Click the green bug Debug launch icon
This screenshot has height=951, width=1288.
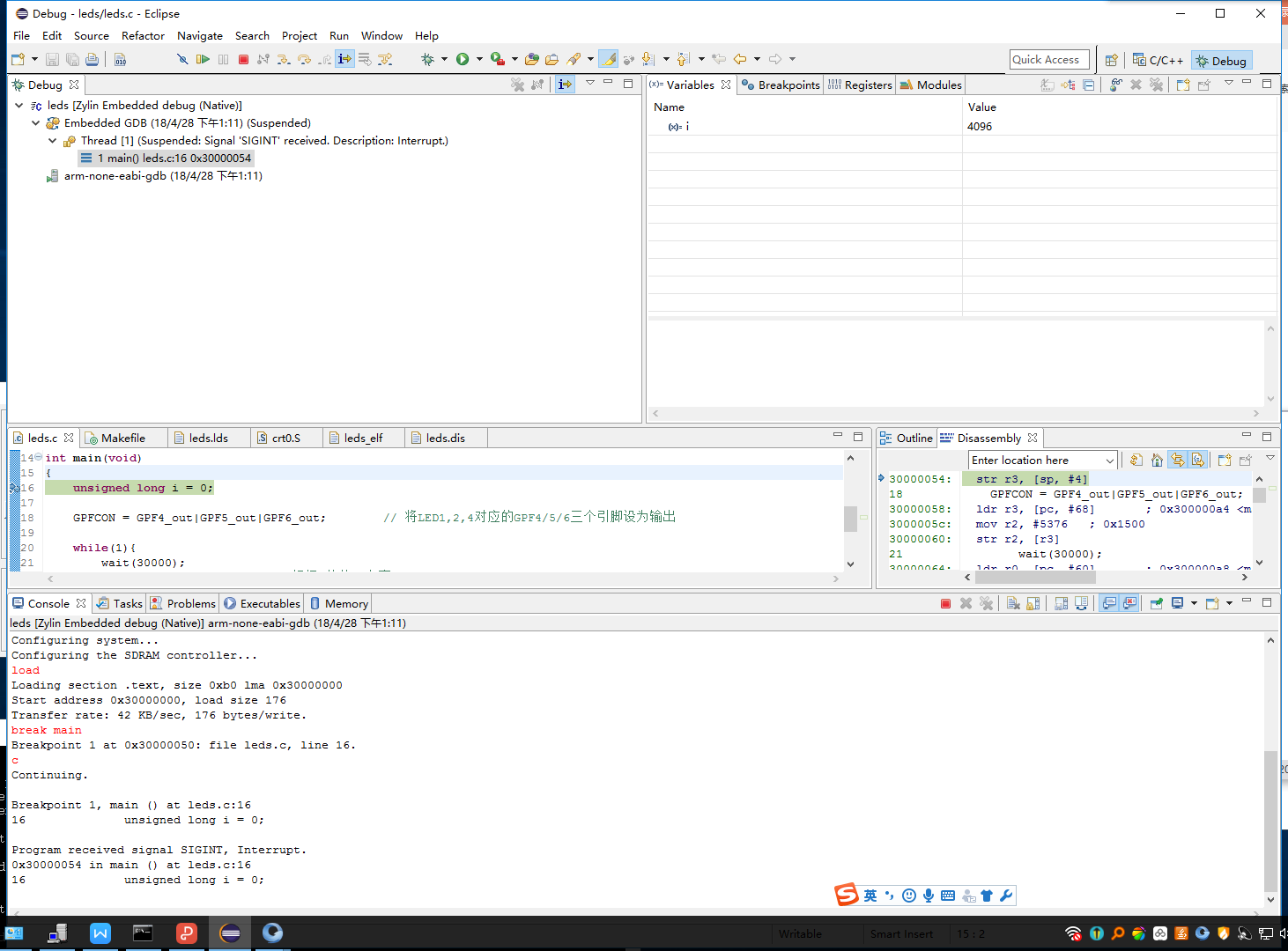pyautogui.click(x=427, y=59)
